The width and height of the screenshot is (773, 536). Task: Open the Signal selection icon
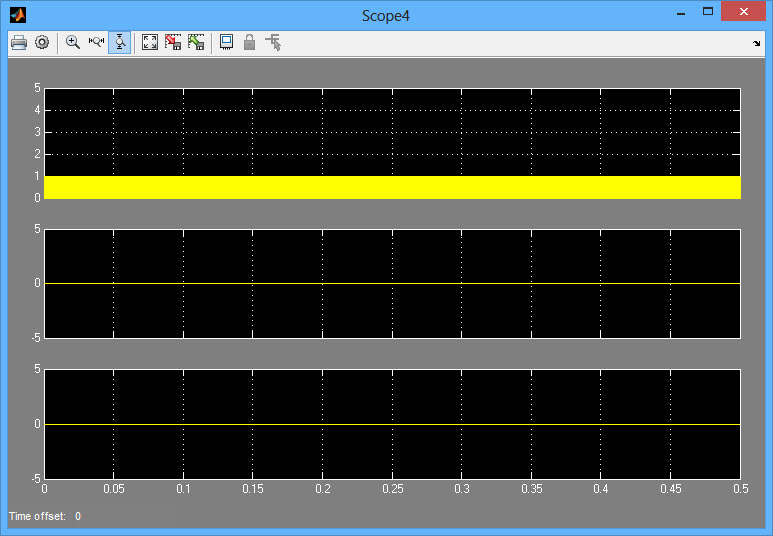273,42
